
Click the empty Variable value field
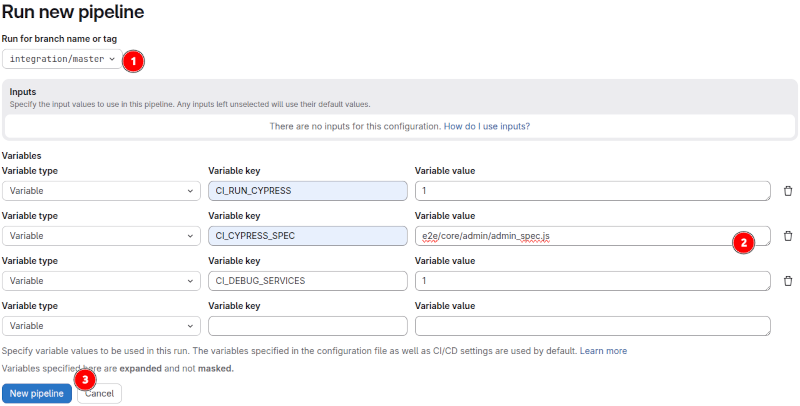click(x=592, y=325)
